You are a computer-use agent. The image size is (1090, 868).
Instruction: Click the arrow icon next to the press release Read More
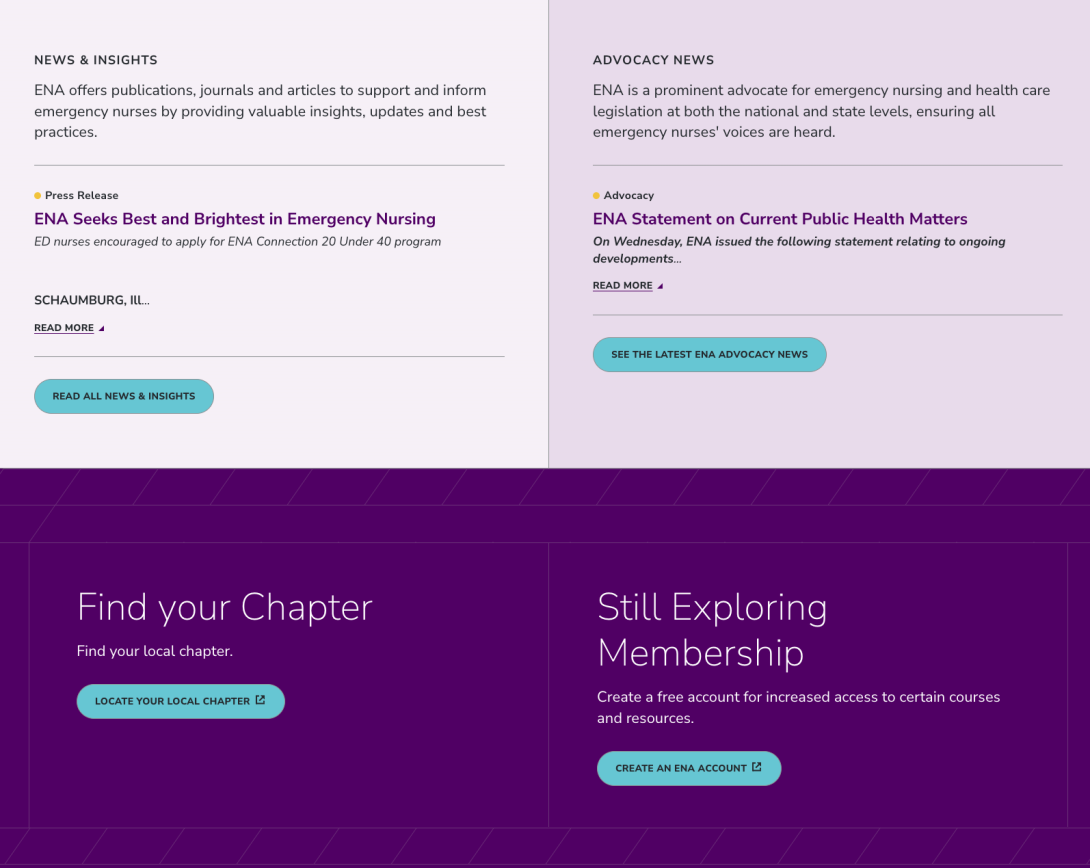[x=101, y=328]
